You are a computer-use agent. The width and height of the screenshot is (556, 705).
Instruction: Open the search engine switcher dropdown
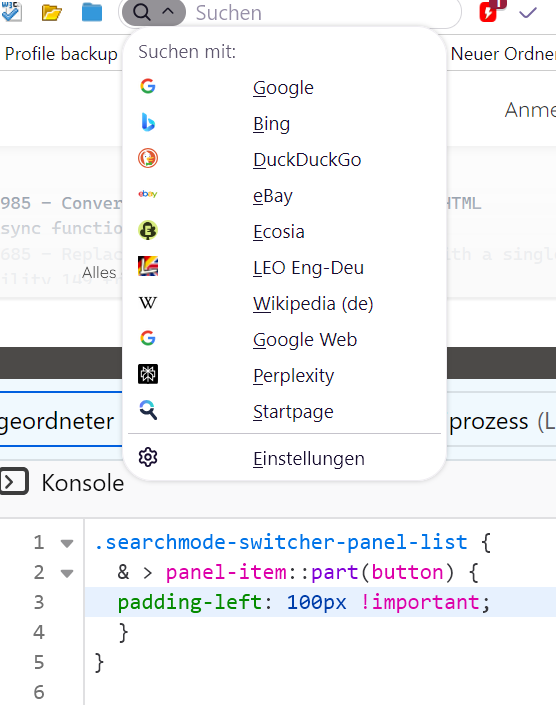pos(153,13)
